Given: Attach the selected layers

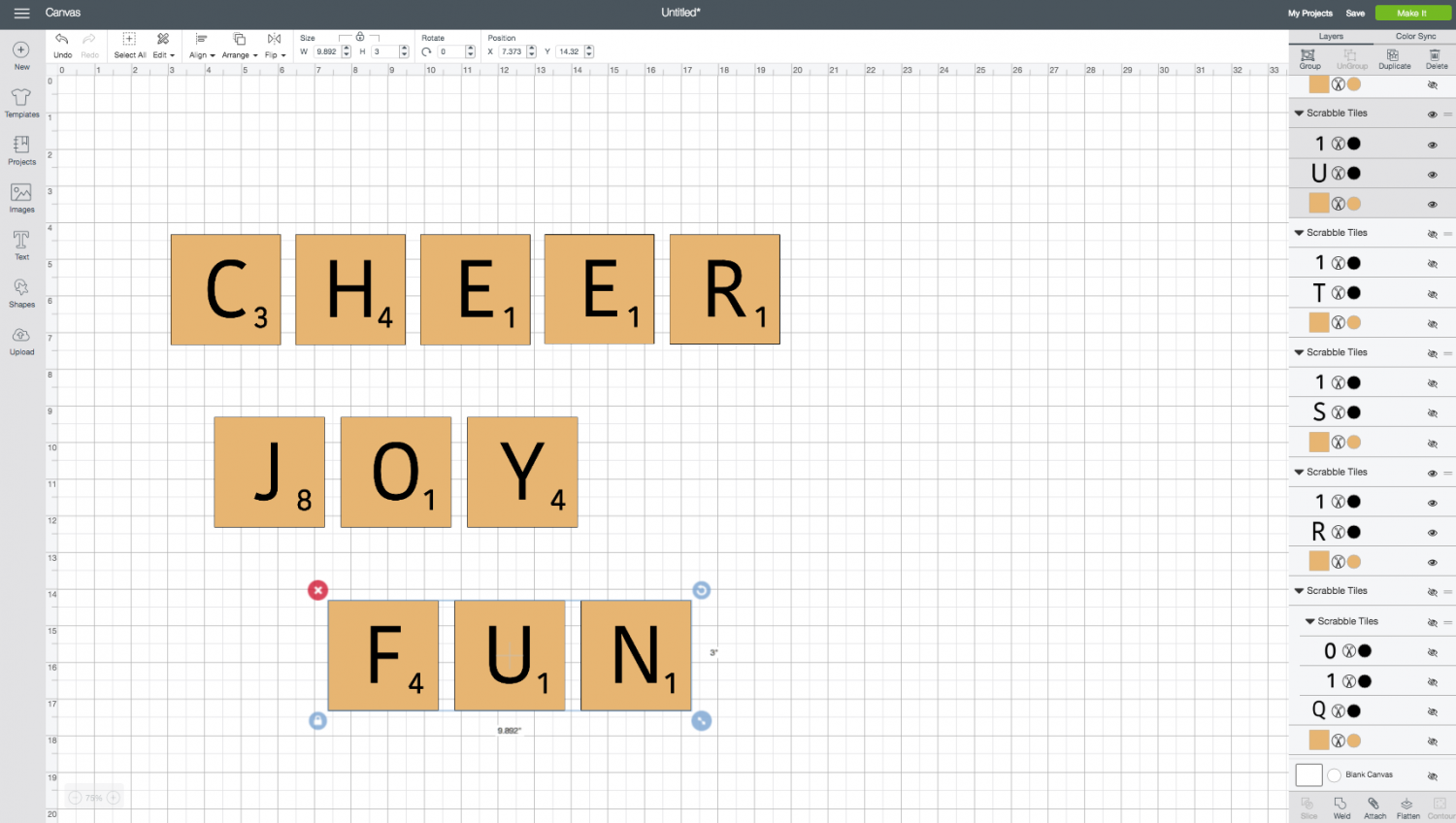Looking at the screenshot, I should coord(1373,807).
